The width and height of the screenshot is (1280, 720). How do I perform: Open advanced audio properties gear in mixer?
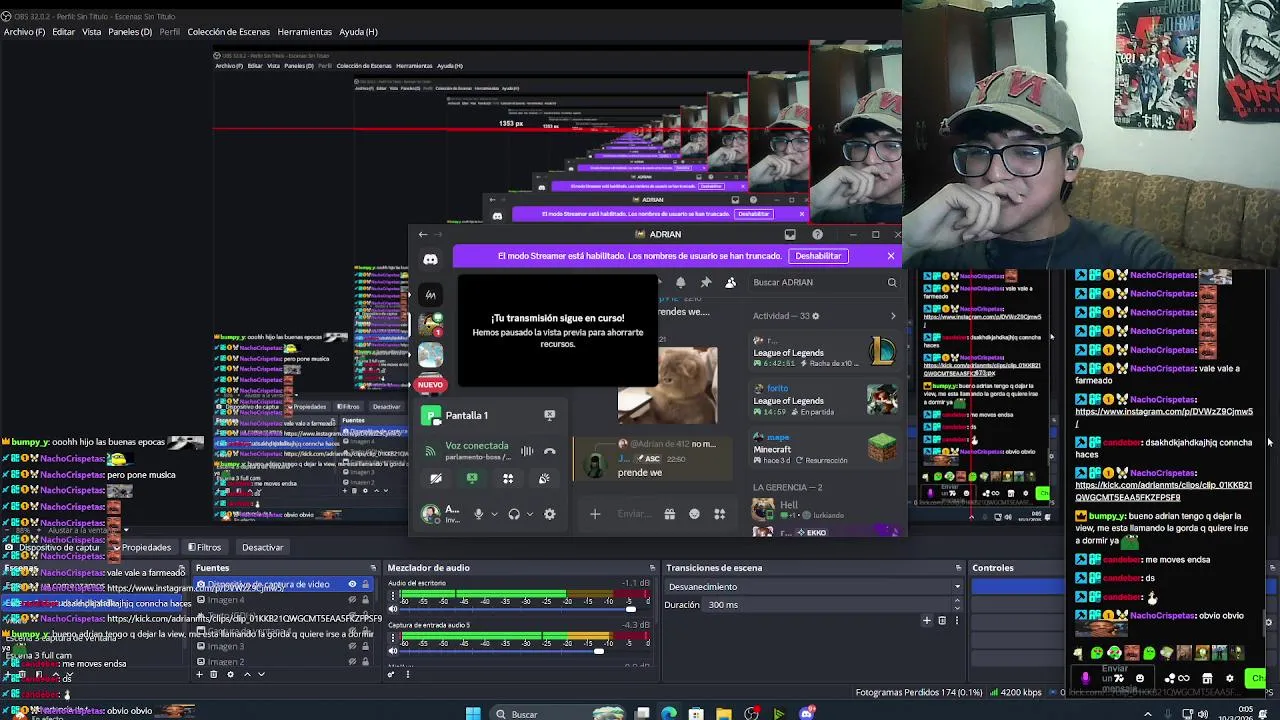pos(391,674)
